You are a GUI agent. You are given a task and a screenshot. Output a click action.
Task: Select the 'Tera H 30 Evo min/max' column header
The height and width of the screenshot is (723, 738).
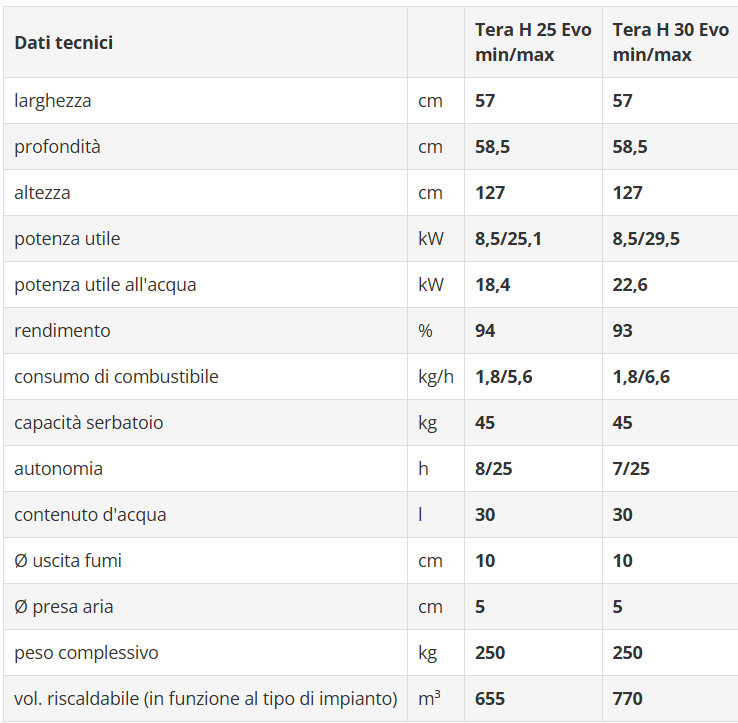(x=670, y=43)
